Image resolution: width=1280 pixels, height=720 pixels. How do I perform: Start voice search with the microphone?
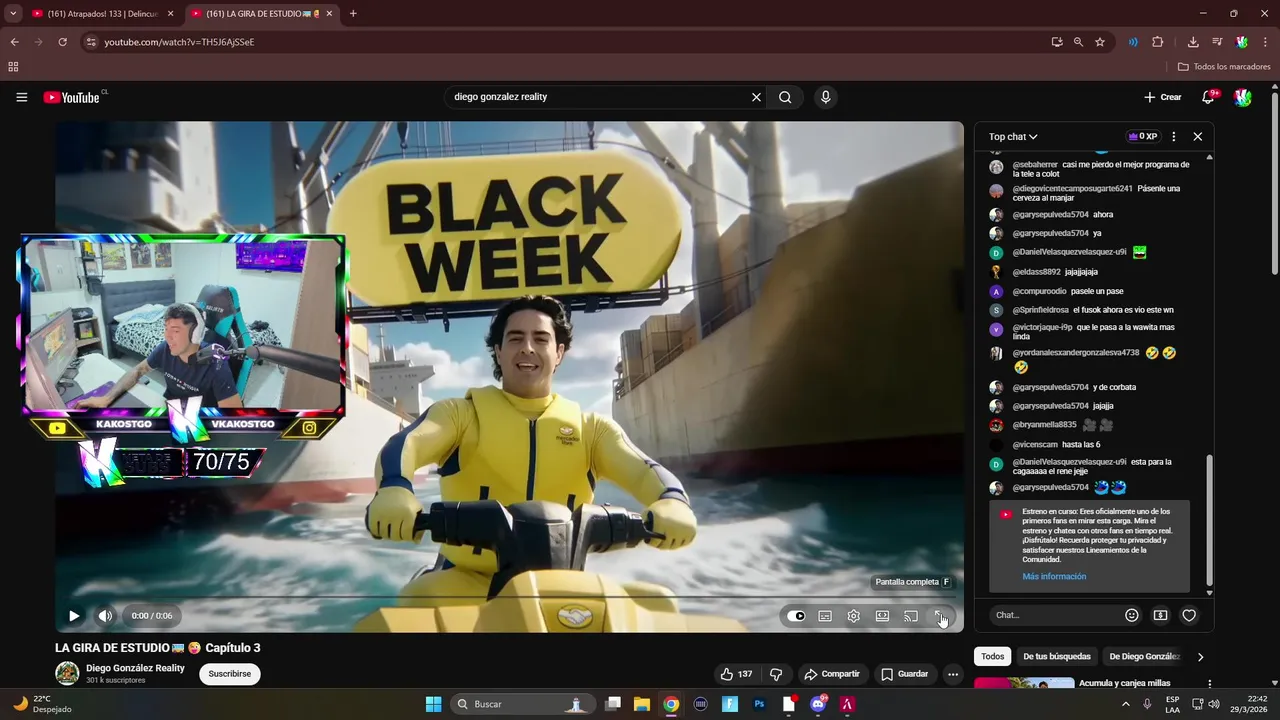pyautogui.click(x=825, y=97)
